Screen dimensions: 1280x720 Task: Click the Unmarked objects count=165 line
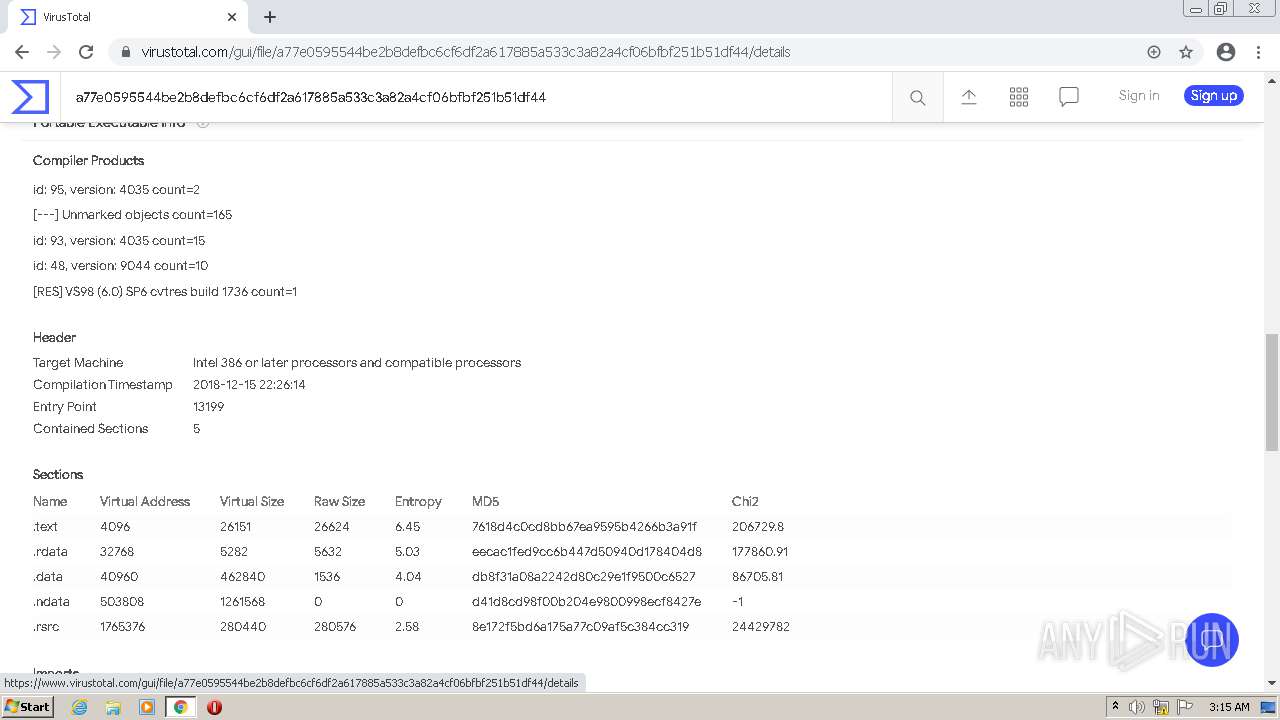tap(132, 215)
